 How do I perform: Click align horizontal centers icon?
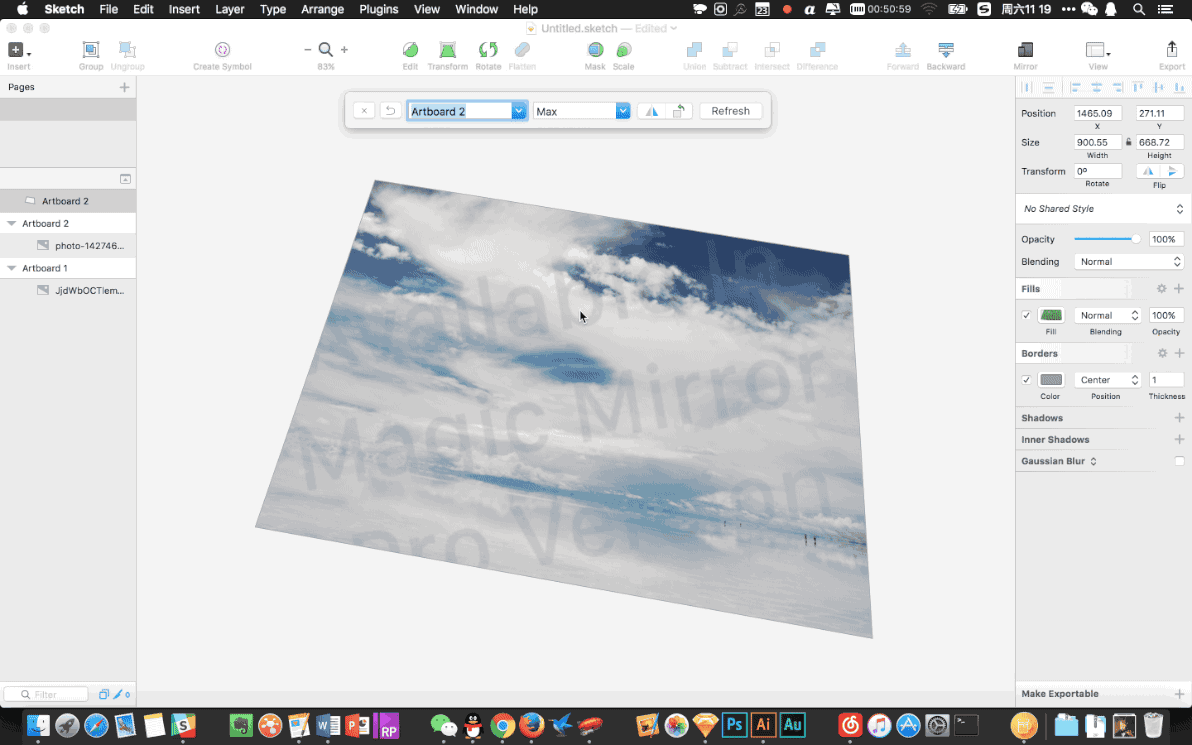pyautogui.click(x=1096, y=87)
